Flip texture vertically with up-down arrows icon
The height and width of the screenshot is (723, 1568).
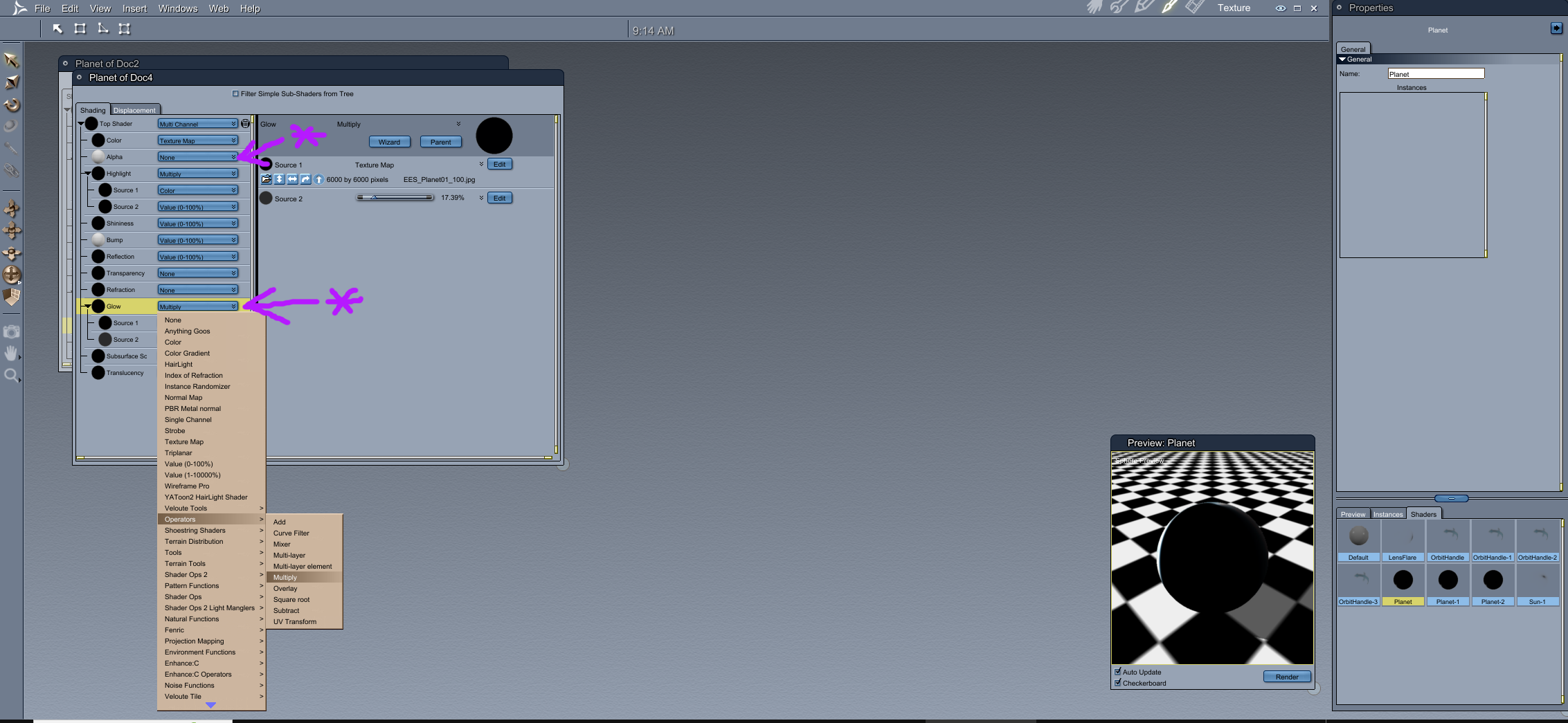coord(279,179)
